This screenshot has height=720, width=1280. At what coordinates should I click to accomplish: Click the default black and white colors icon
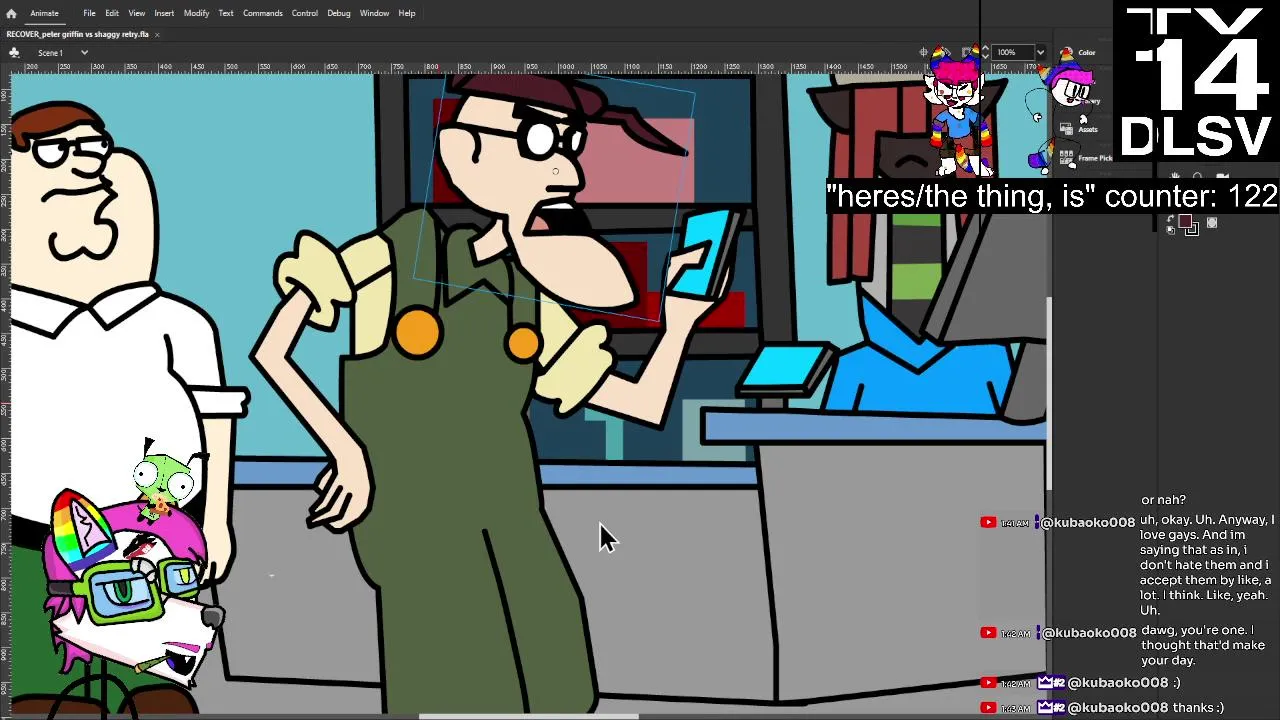(1171, 230)
